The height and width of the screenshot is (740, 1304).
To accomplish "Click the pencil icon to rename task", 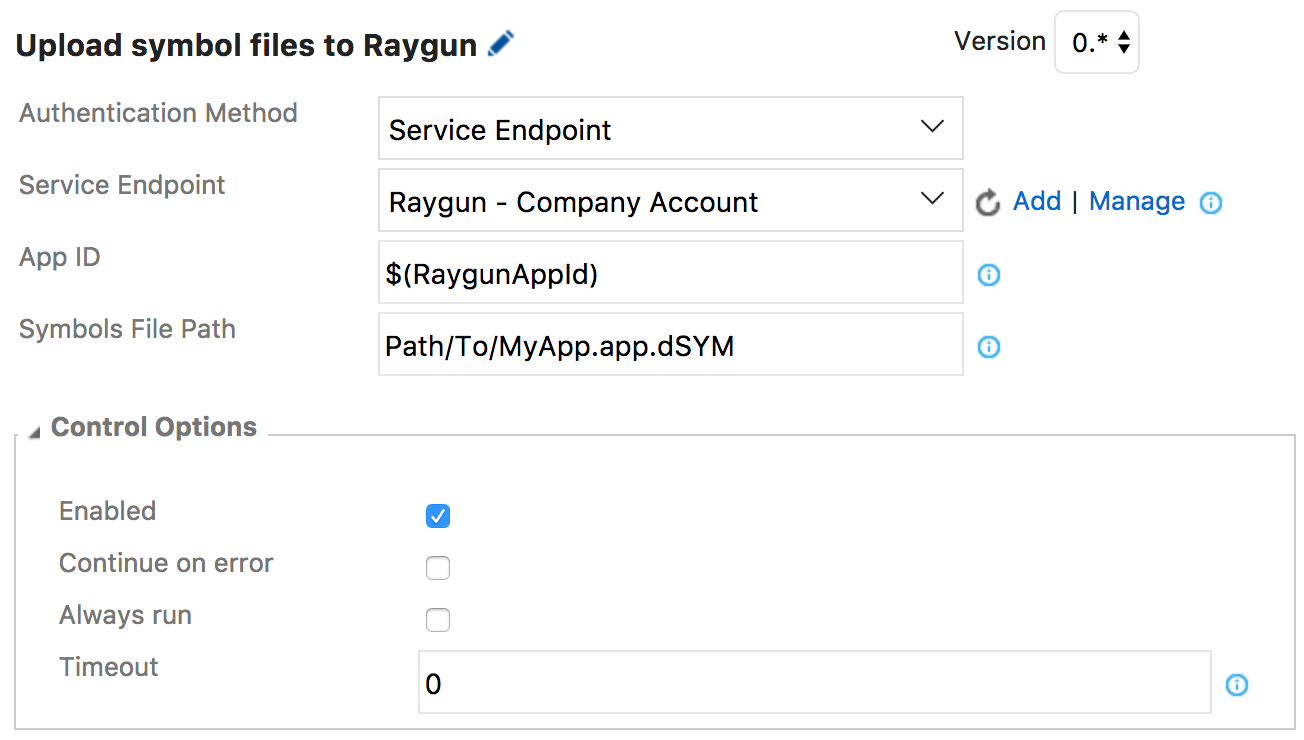I will pyautogui.click(x=501, y=44).
